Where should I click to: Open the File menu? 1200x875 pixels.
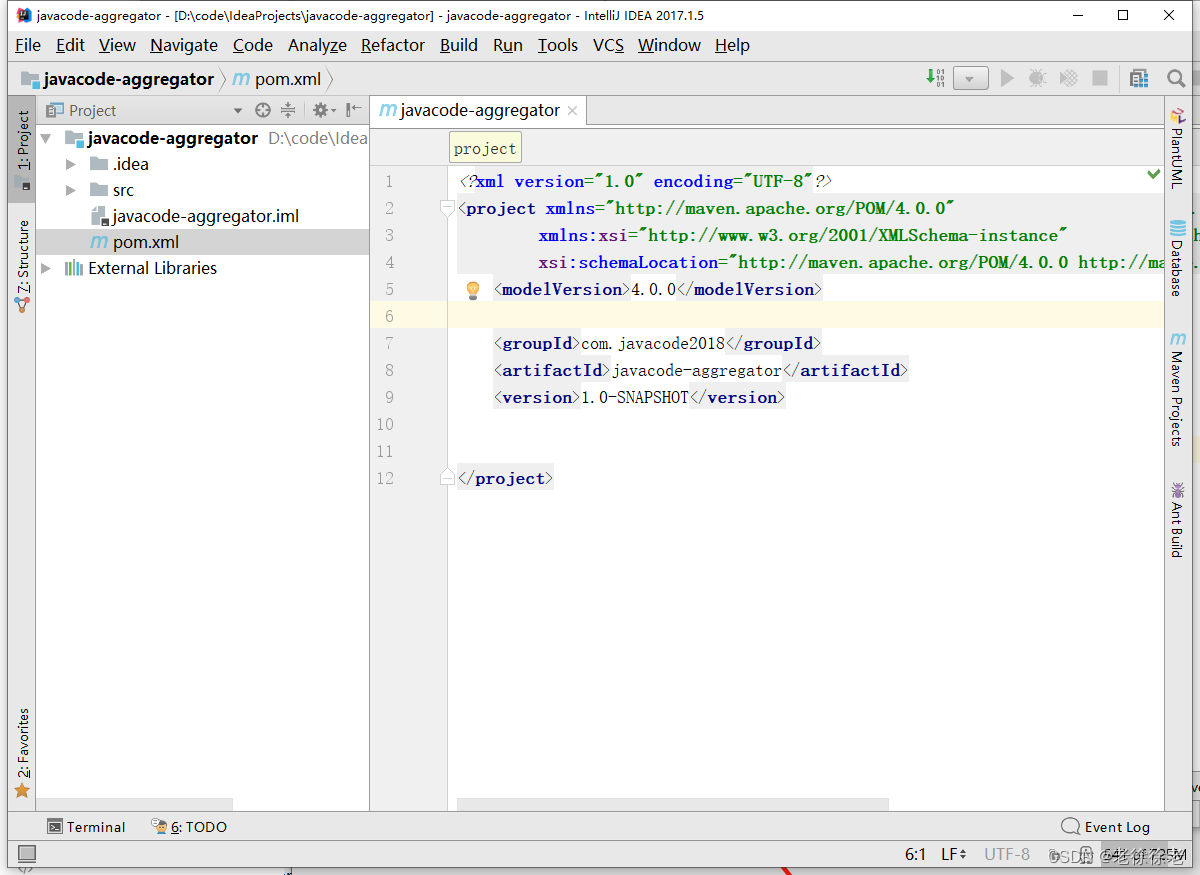coord(28,45)
